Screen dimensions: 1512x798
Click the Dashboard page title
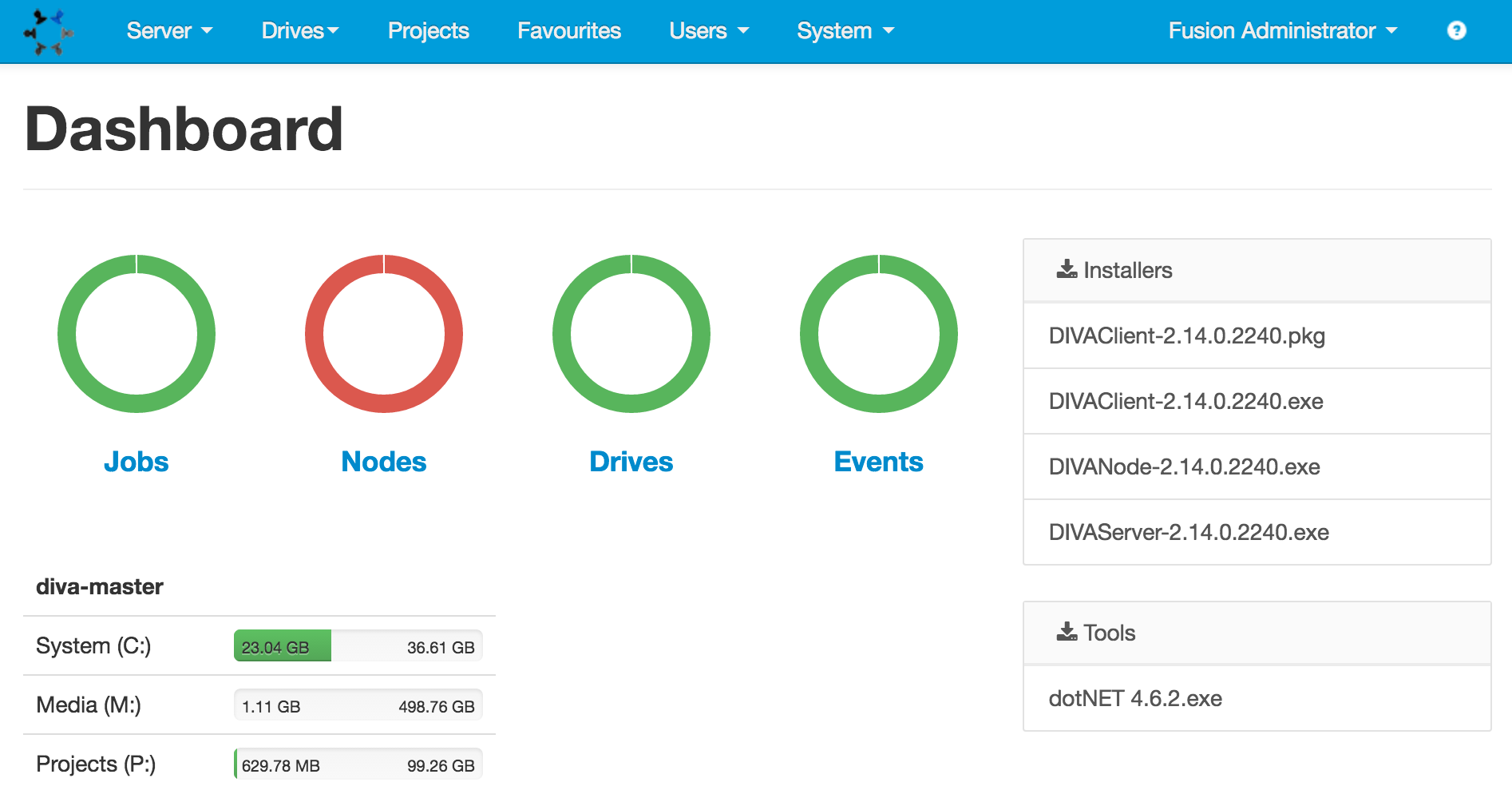184,129
